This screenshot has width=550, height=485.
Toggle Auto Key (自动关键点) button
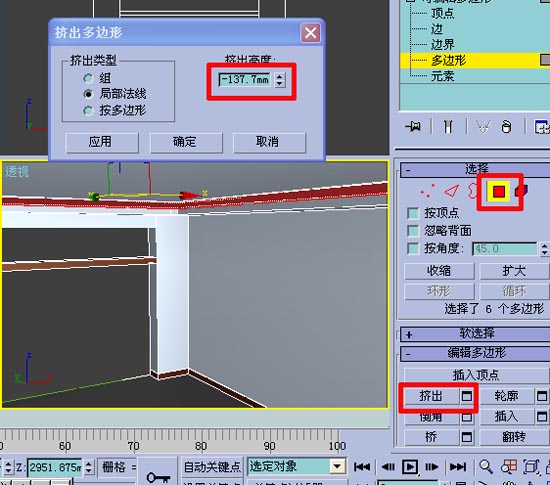pos(212,467)
